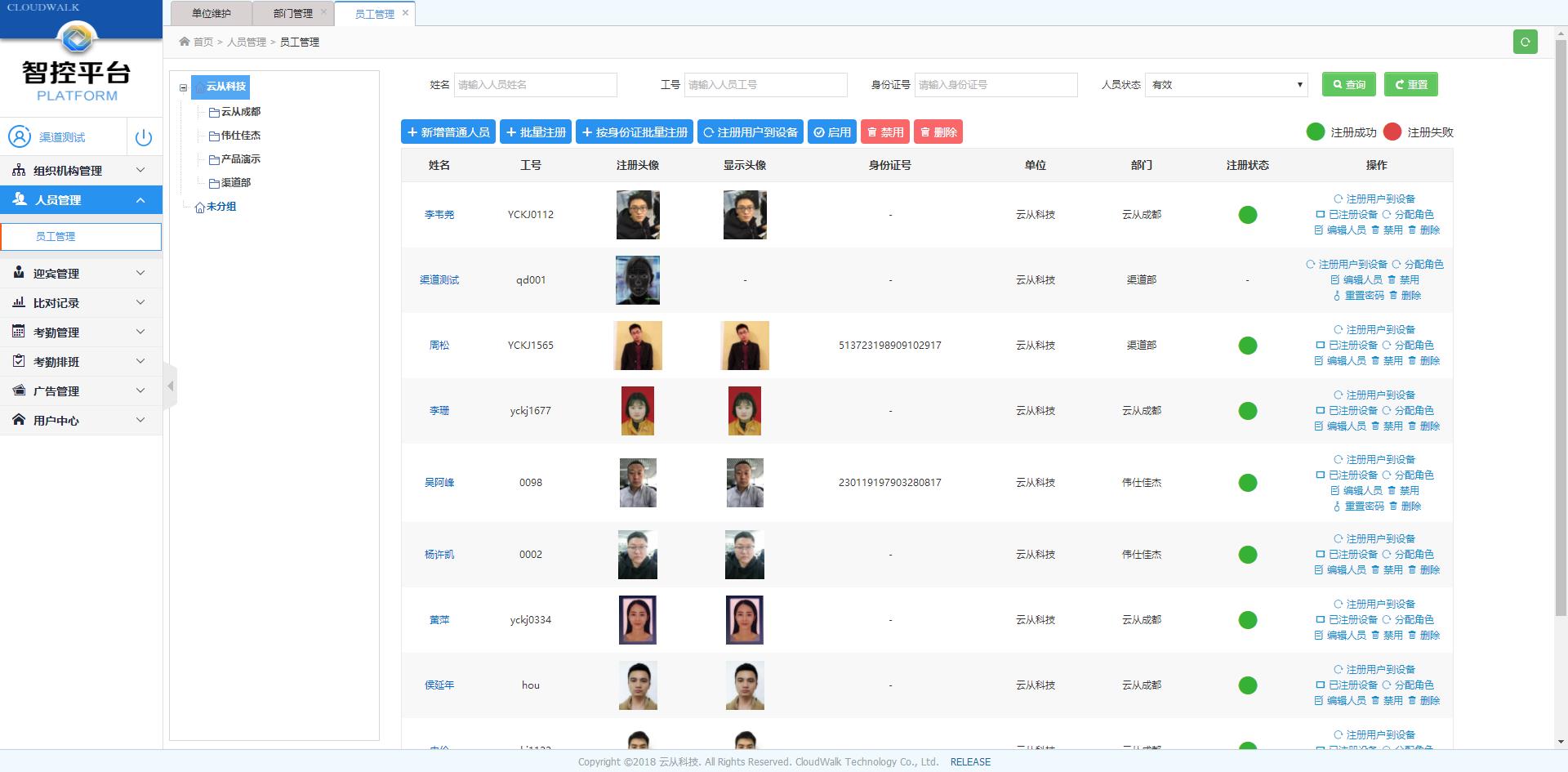Screen dimensions: 1568x772
Task: Click 周松's registered avatar thumbnail
Action: (638, 346)
